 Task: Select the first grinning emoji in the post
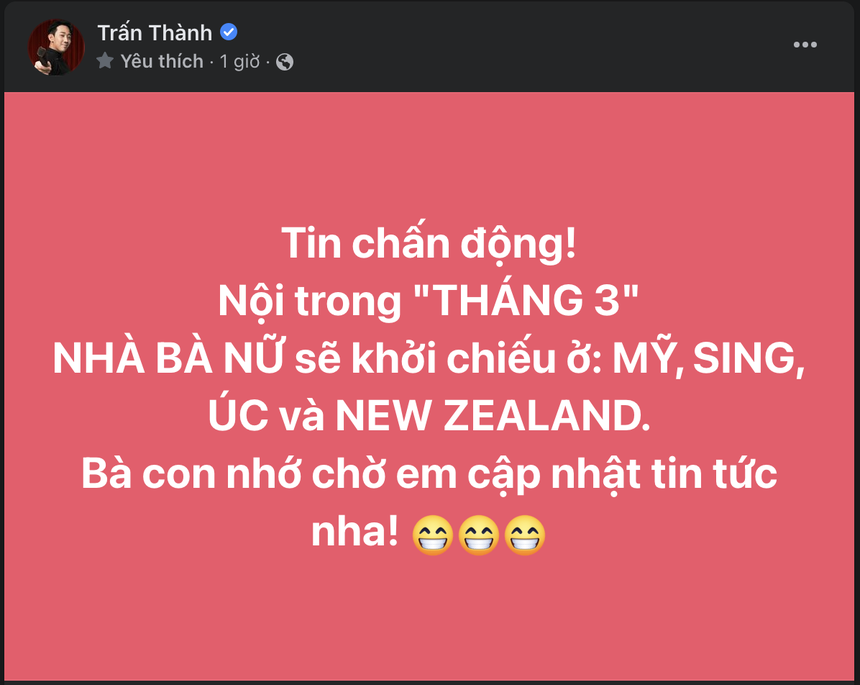coord(432,535)
